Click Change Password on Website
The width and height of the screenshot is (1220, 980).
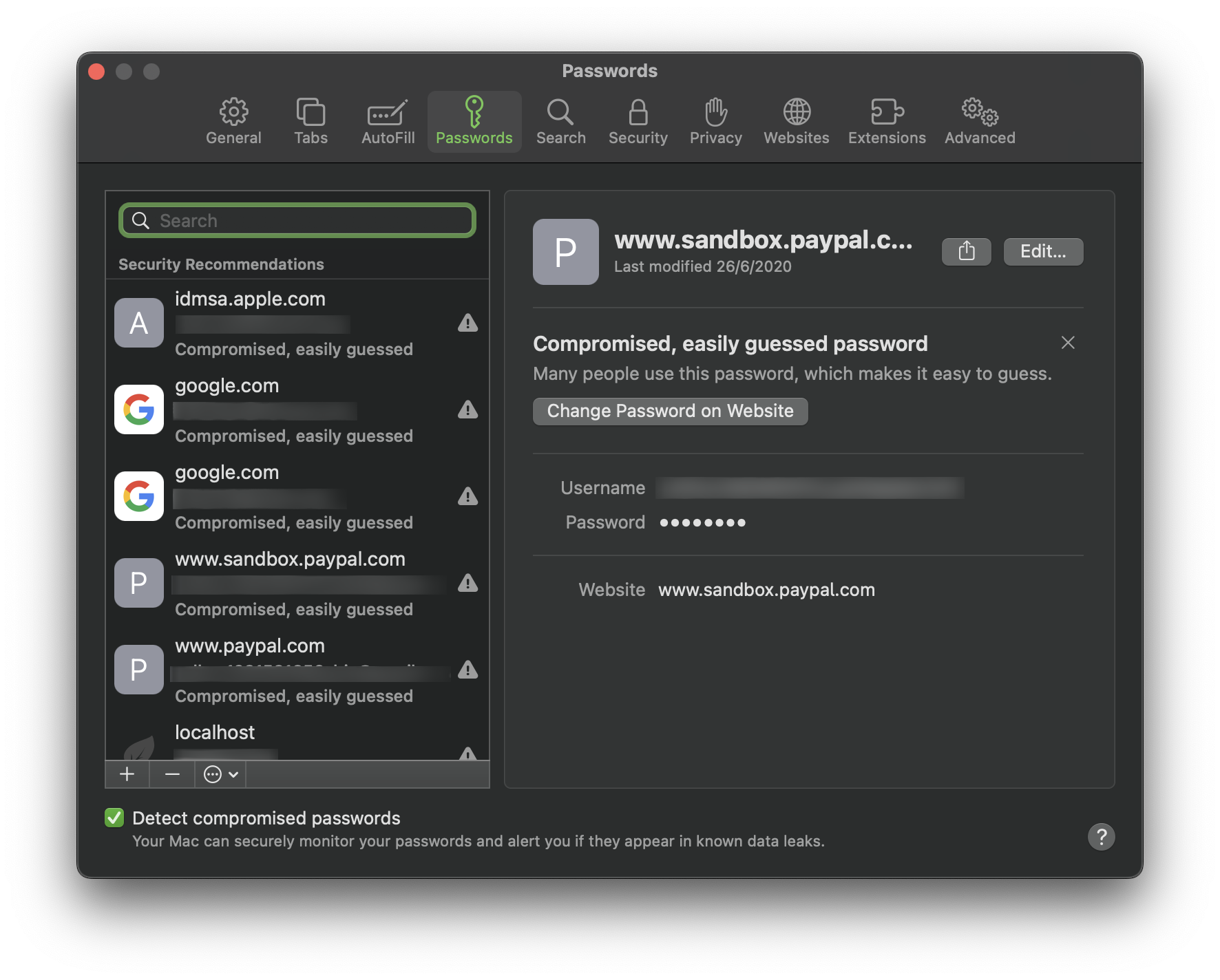point(671,411)
